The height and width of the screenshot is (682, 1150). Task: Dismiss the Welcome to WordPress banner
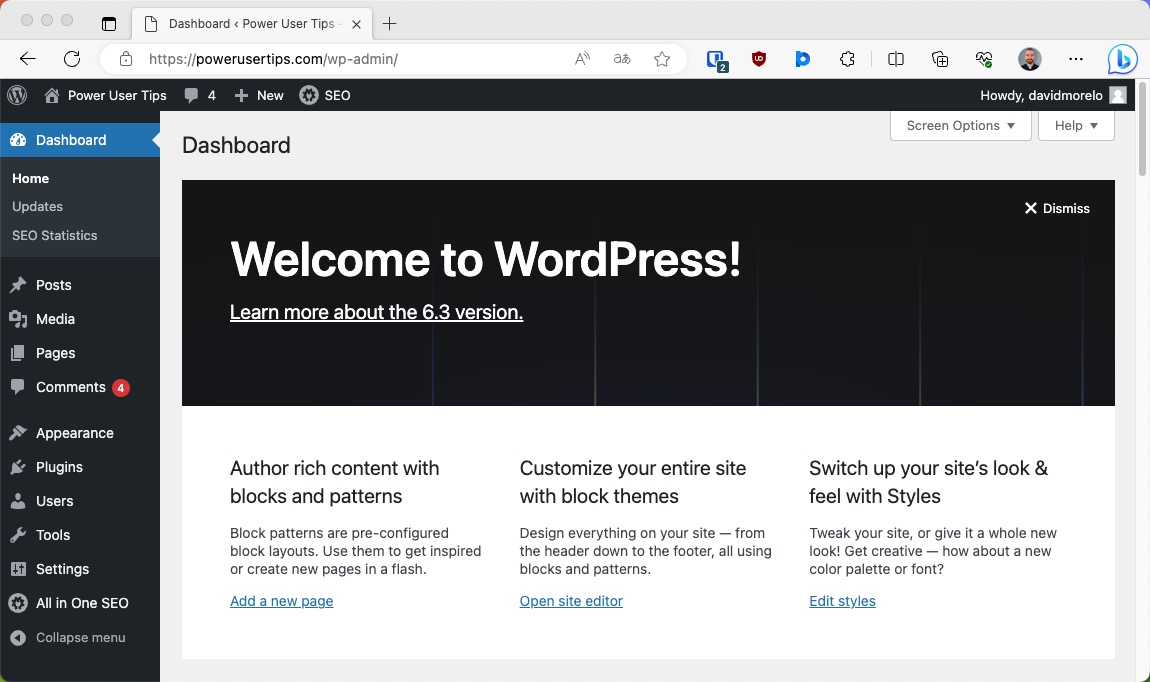(1057, 208)
